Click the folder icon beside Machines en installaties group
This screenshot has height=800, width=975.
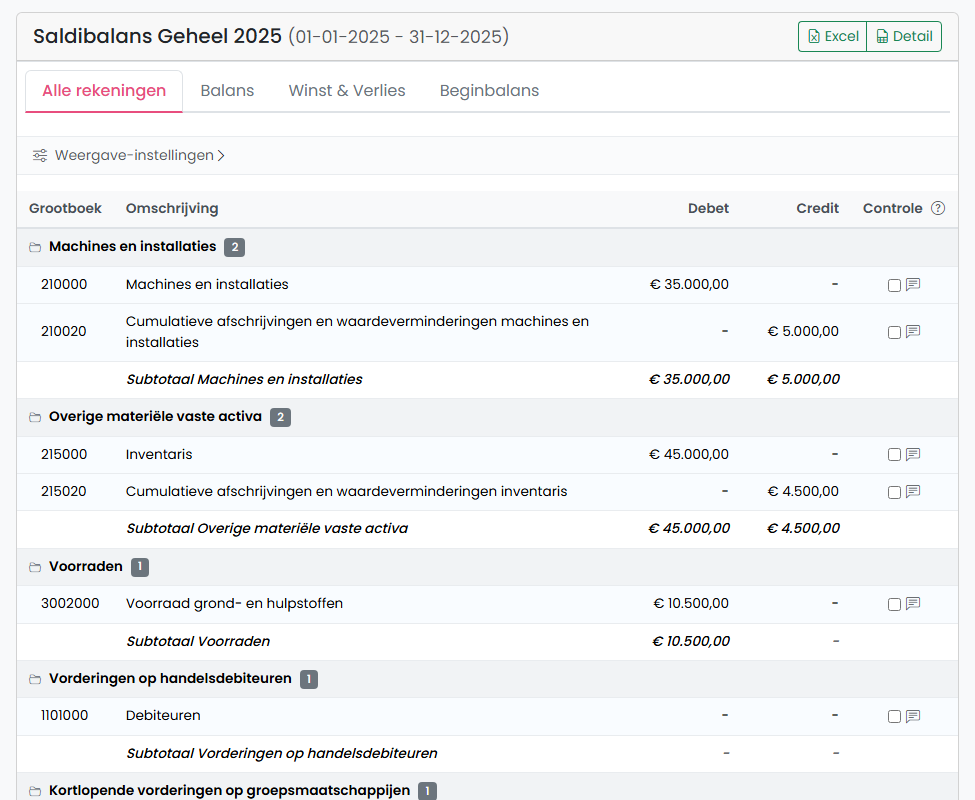(x=35, y=247)
